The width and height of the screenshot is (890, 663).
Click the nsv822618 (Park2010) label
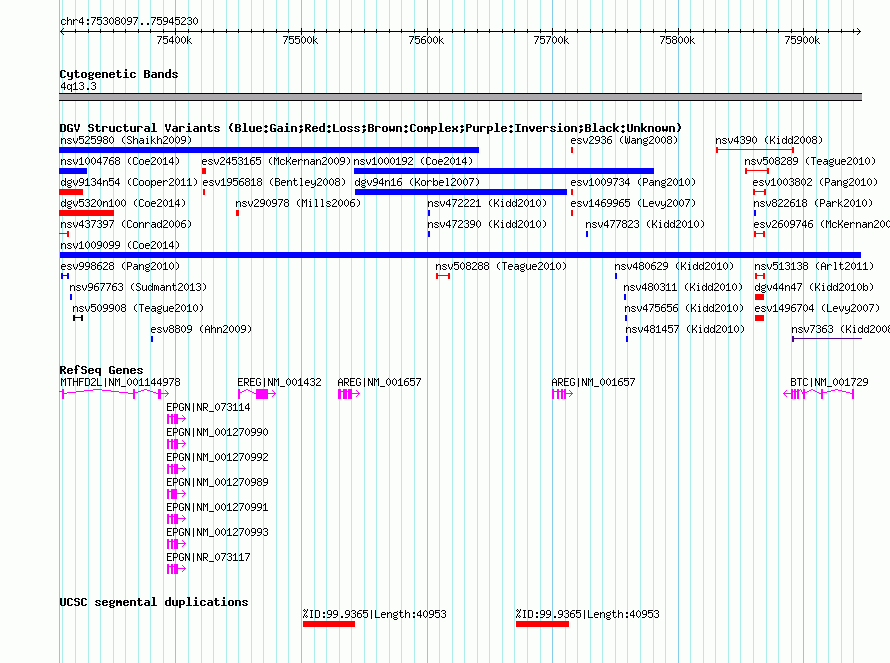[x=813, y=203]
